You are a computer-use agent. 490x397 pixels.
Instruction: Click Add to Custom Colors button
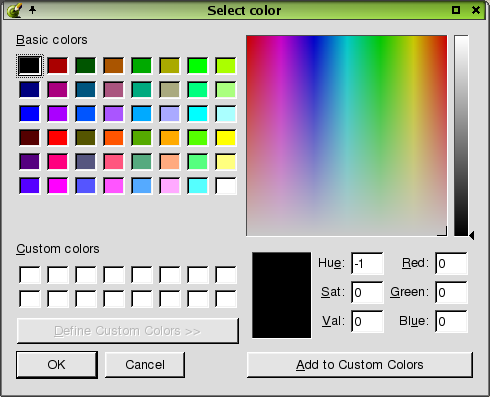coord(360,365)
